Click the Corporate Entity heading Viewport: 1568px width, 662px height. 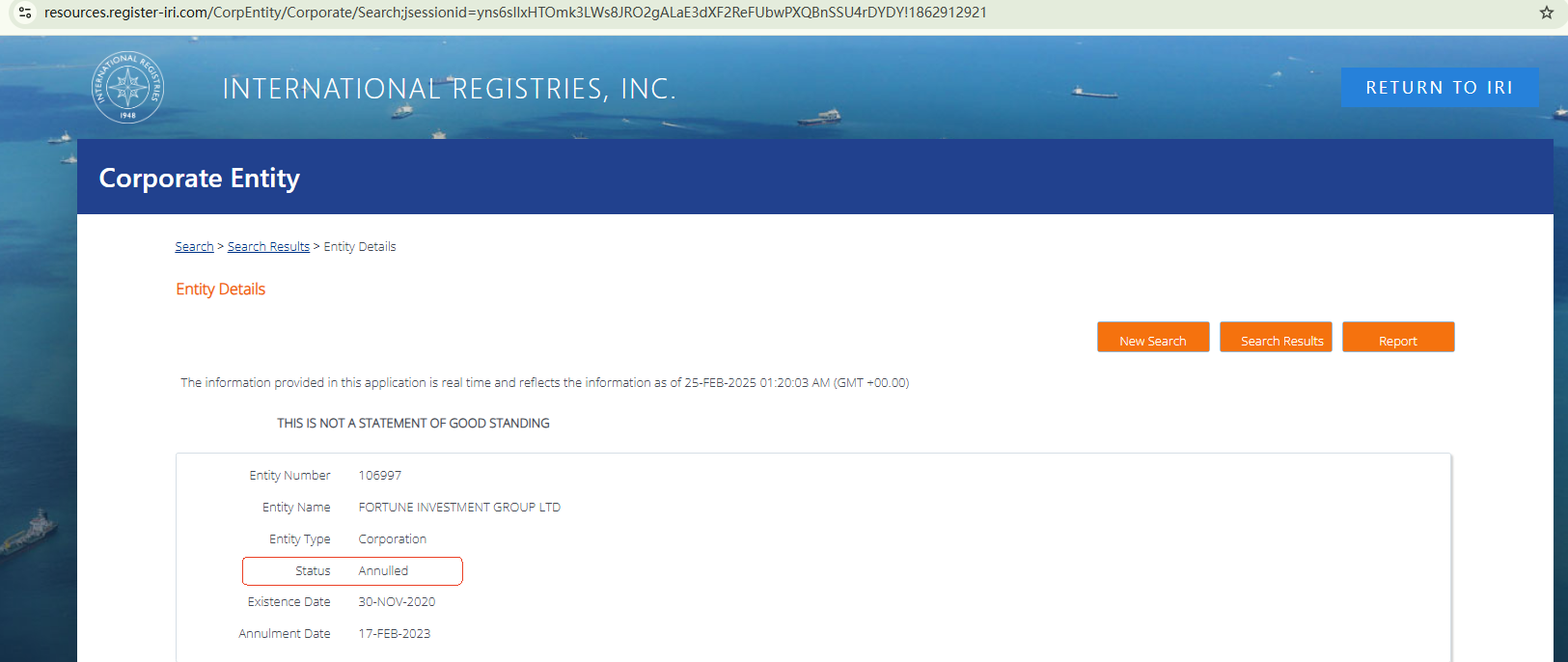click(200, 179)
